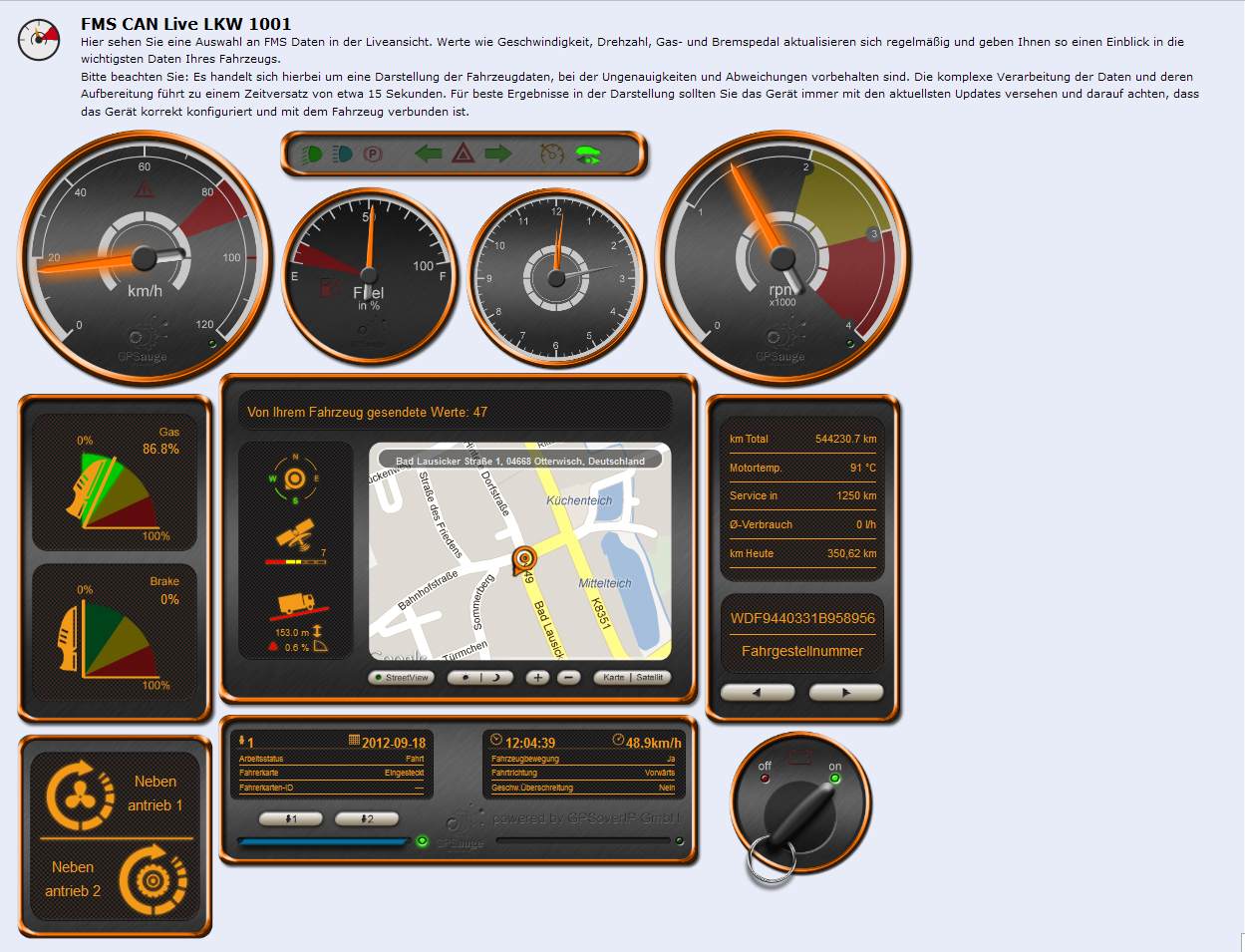This screenshot has width=1245, height=952.
Task: Click the green car with eye icon
Action: click(588, 155)
